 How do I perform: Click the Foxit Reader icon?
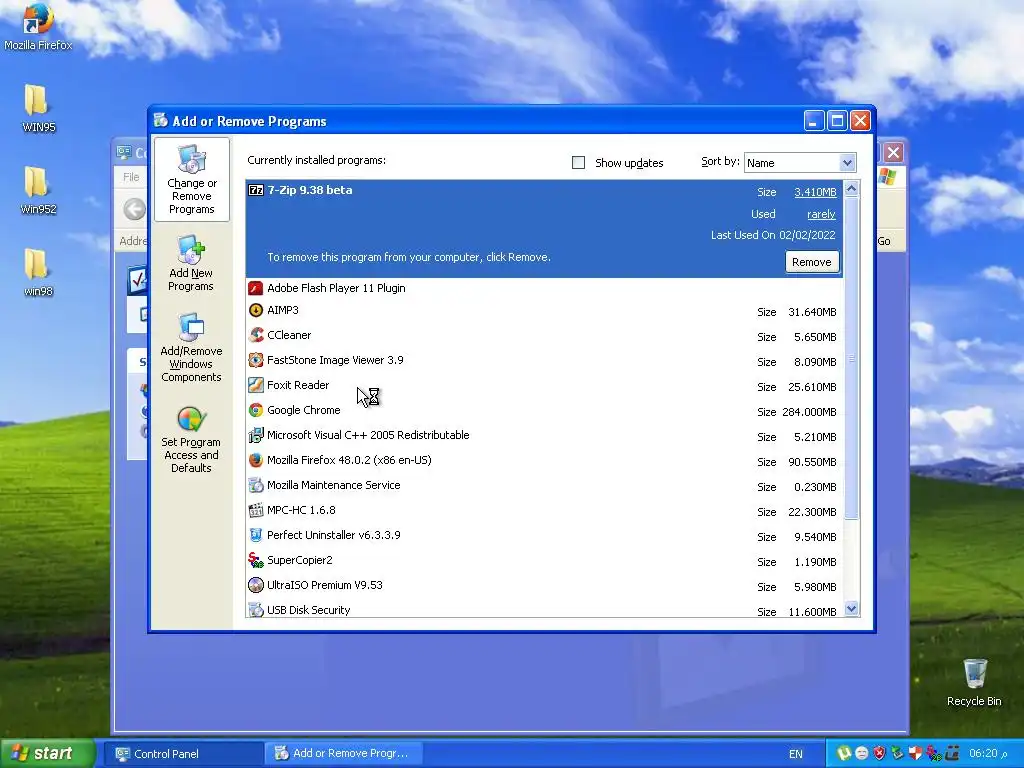pyautogui.click(x=256, y=385)
